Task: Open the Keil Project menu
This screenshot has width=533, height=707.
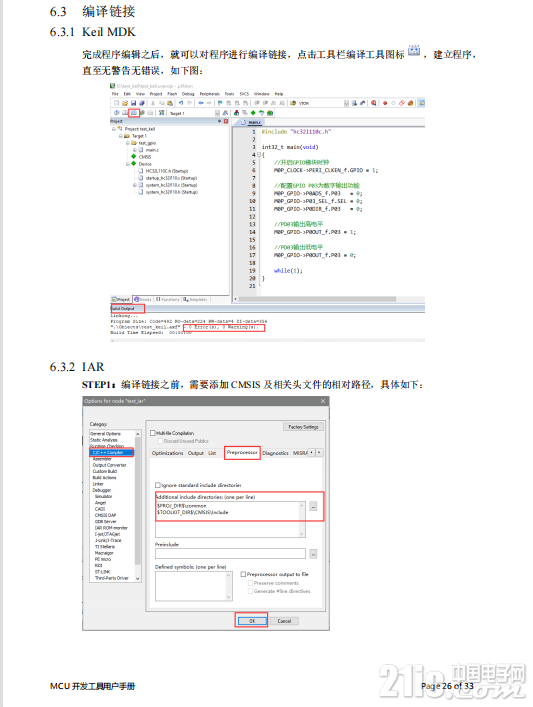Action: click(x=156, y=94)
